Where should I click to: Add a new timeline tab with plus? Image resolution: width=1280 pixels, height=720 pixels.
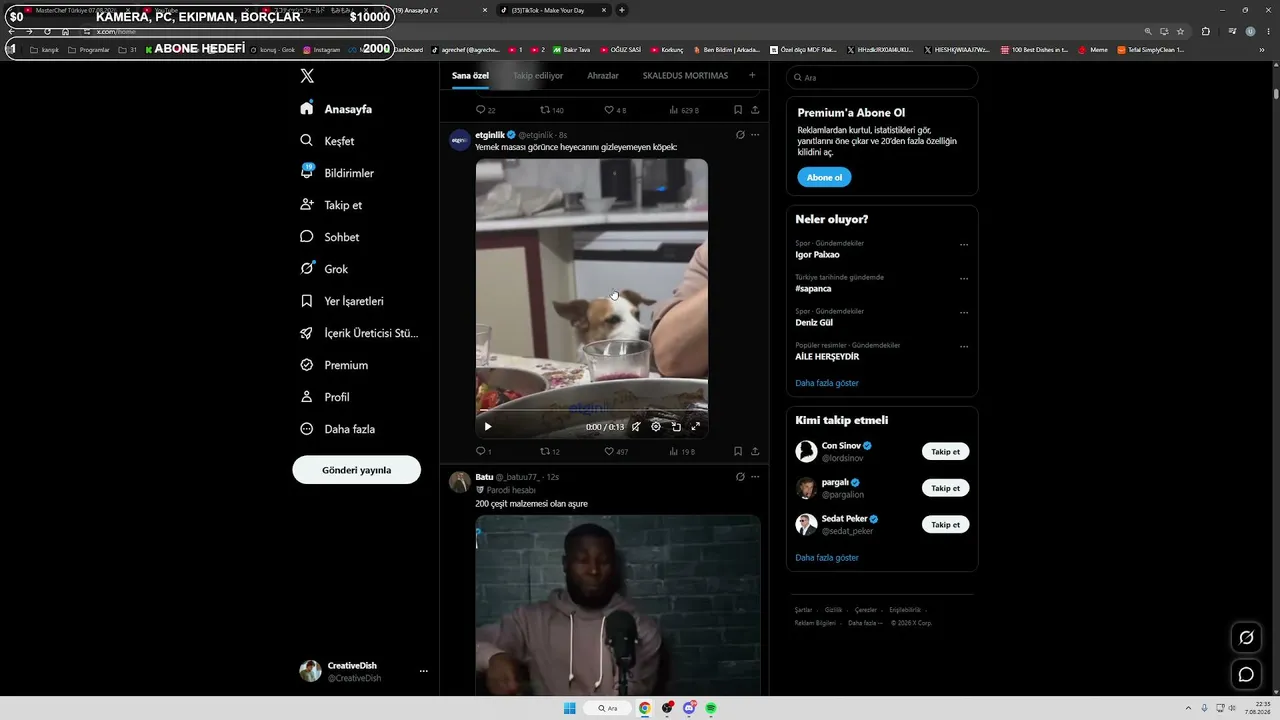click(752, 75)
